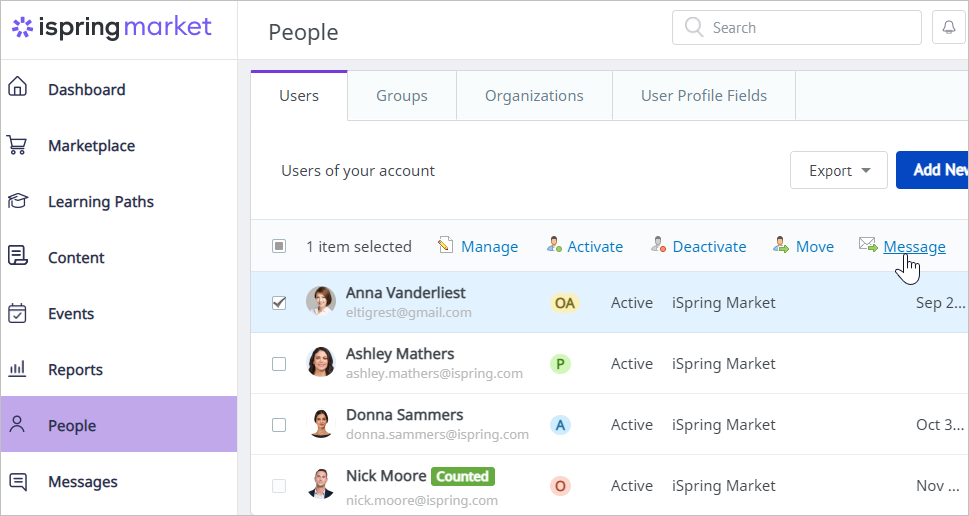Click the green P role badge
Viewport: 969px width, 516px height.
point(561,364)
